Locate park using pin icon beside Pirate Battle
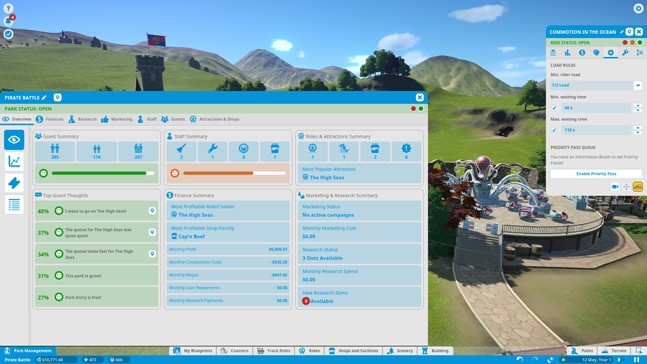This screenshot has height=364, width=647. click(57, 97)
